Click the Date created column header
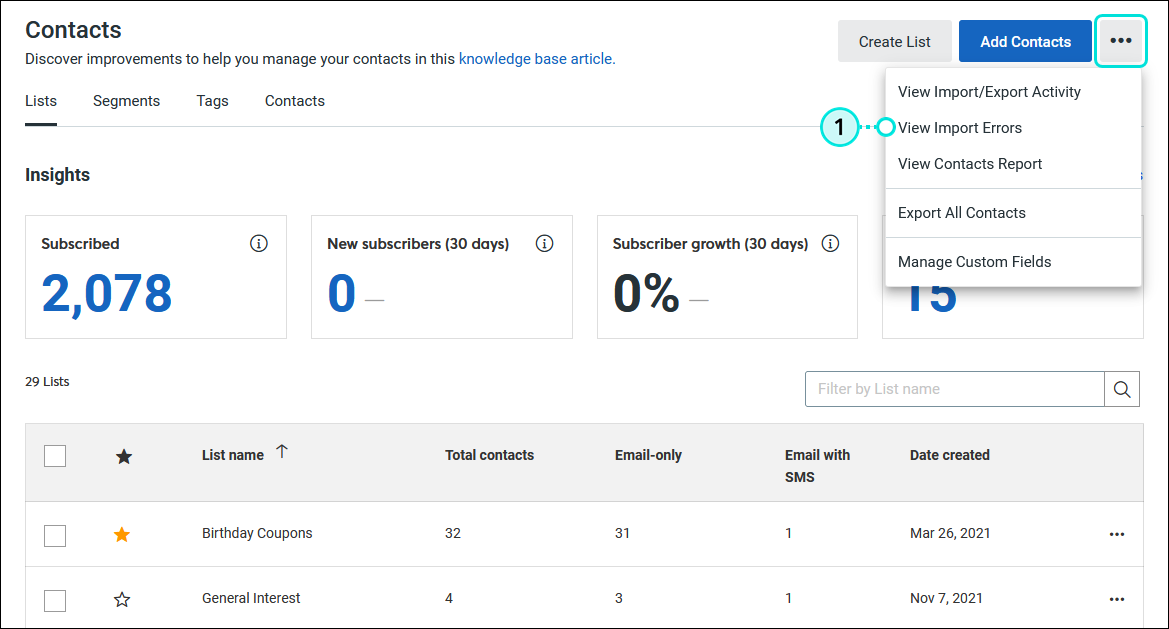Viewport: 1169px width, 629px height. [x=950, y=455]
